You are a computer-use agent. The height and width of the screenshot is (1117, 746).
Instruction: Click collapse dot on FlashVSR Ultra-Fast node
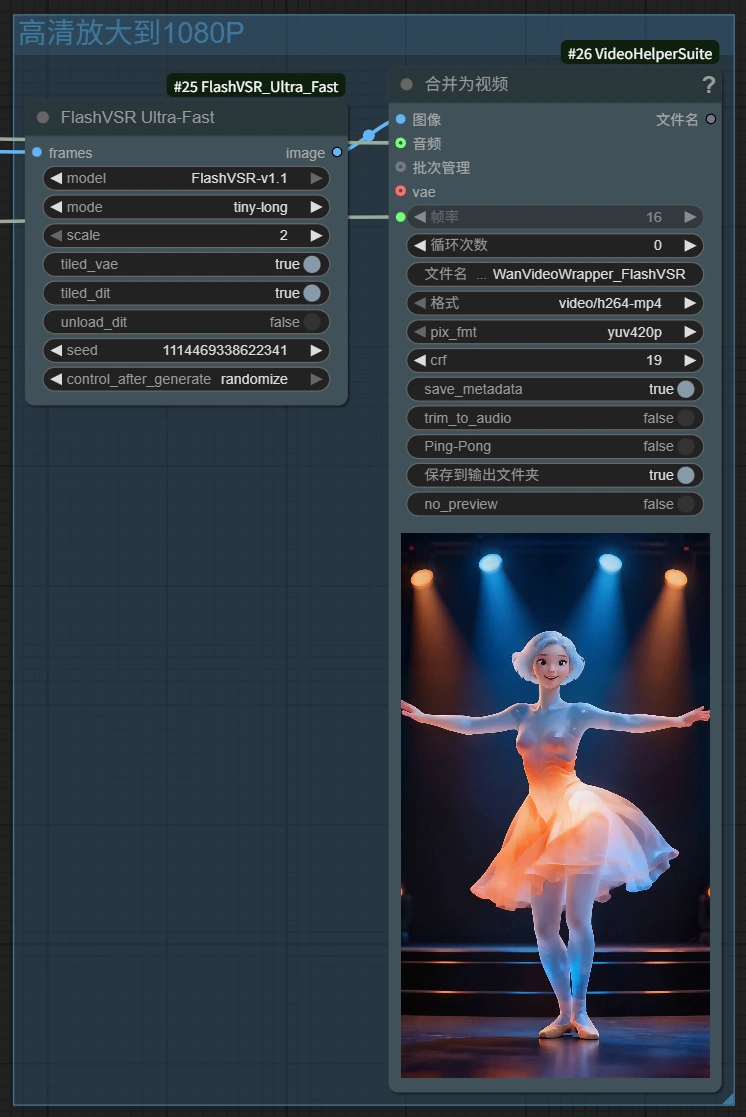[43, 117]
